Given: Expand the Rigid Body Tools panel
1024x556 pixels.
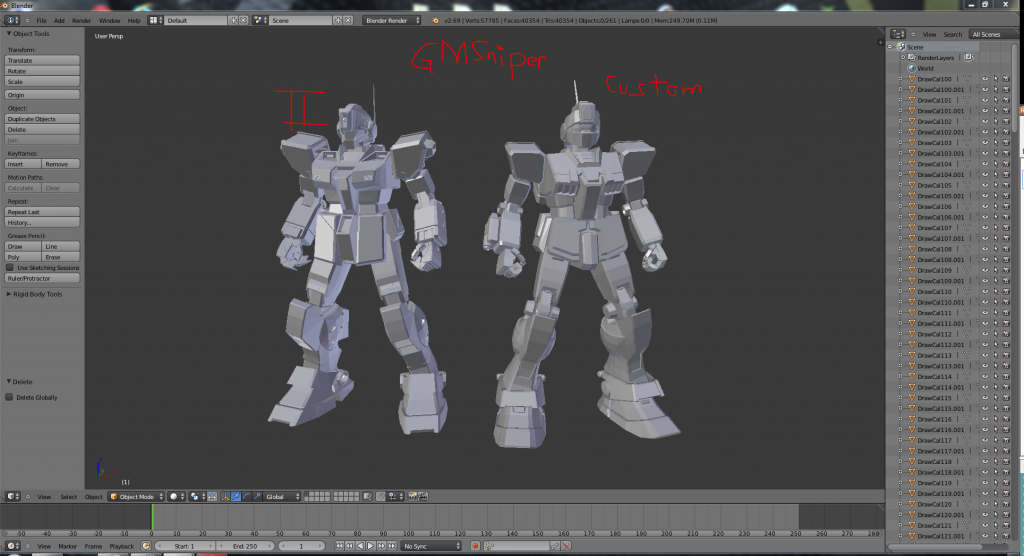Looking at the screenshot, I should point(8,294).
